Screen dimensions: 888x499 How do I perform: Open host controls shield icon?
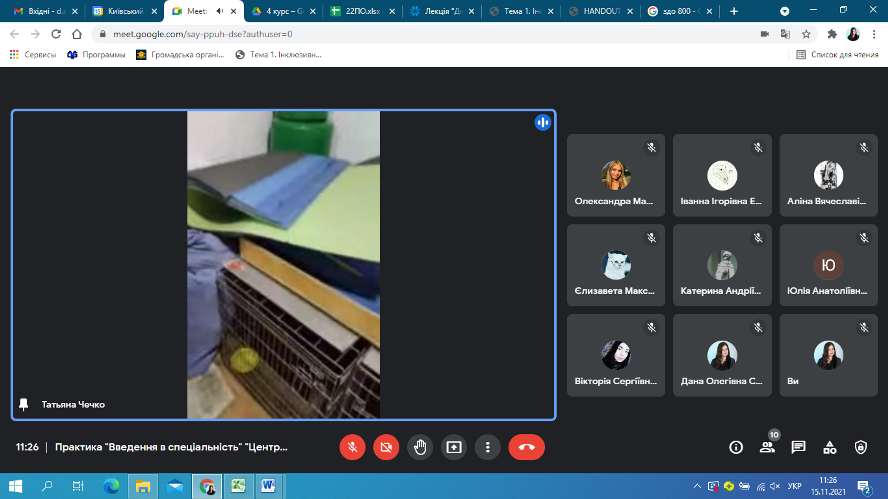tap(860, 447)
